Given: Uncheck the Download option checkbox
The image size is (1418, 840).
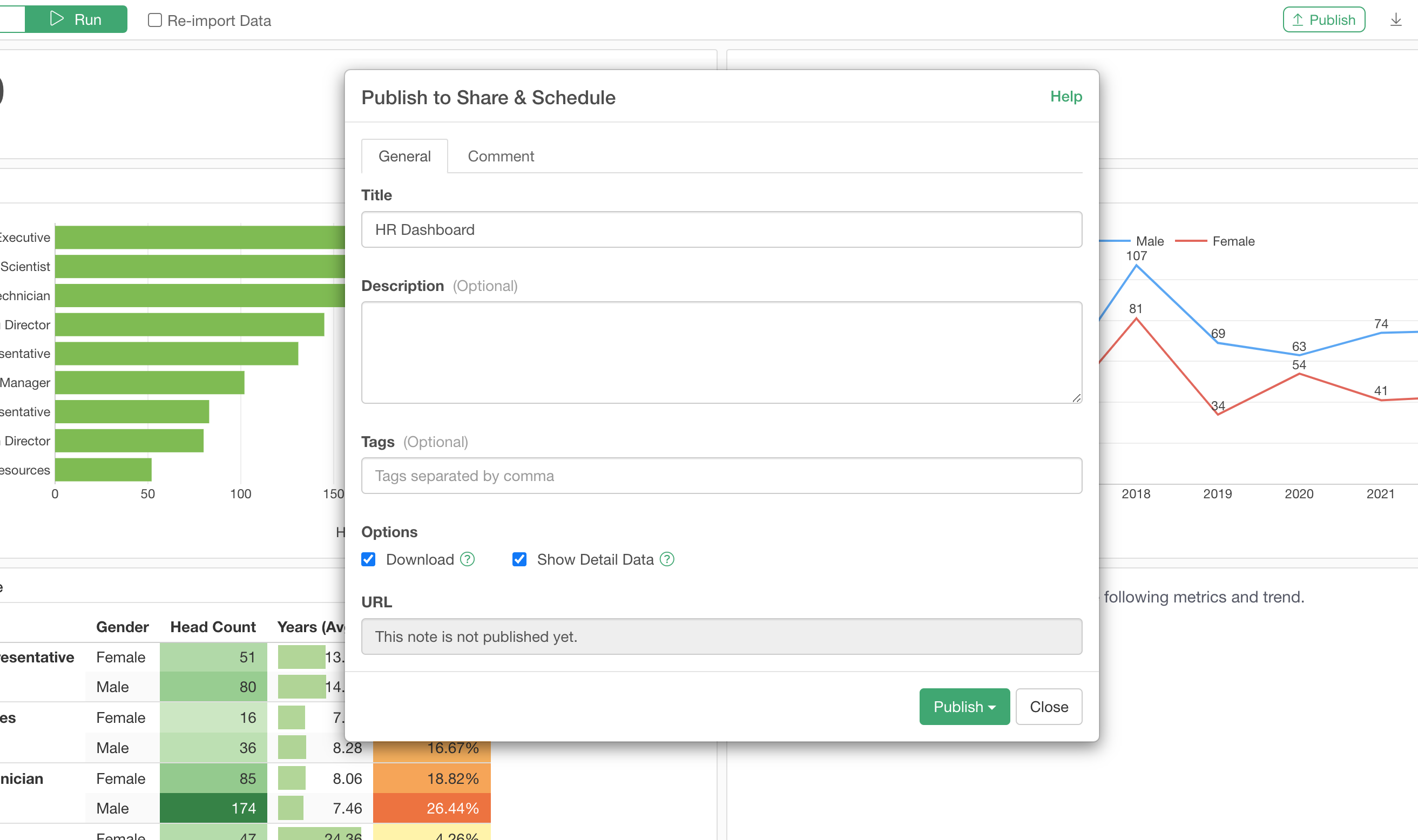Looking at the screenshot, I should (368, 559).
